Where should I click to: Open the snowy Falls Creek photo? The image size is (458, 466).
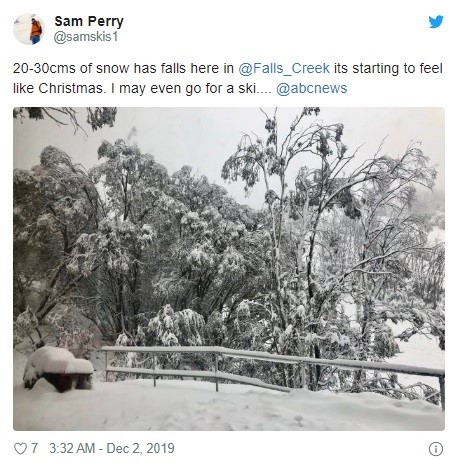coord(229,269)
